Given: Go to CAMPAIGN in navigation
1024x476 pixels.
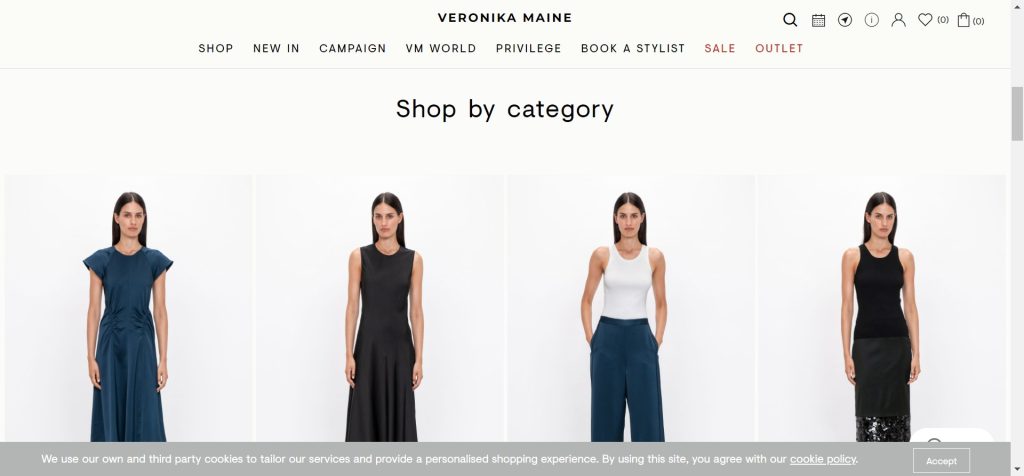Looking at the screenshot, I should (353, 48).
